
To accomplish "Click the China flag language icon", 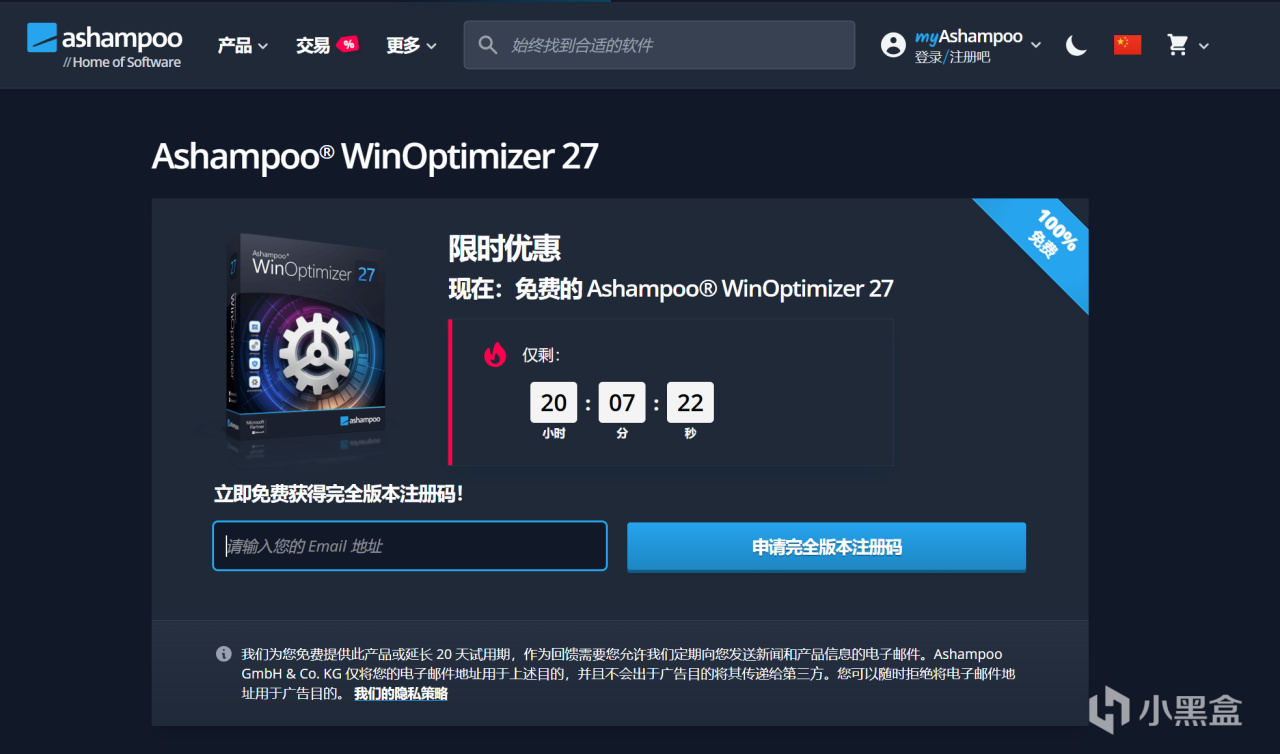I will [x=1127, y=45].
